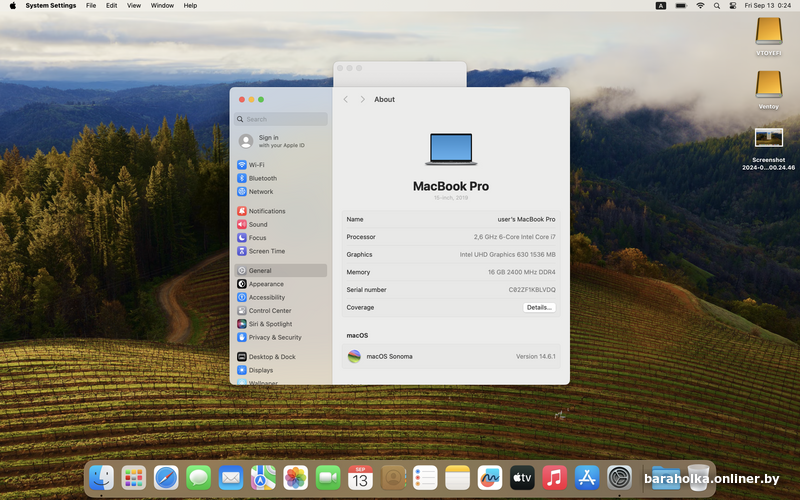Open Finder from the Dock
Screen dimensions: 800x500
101,478
